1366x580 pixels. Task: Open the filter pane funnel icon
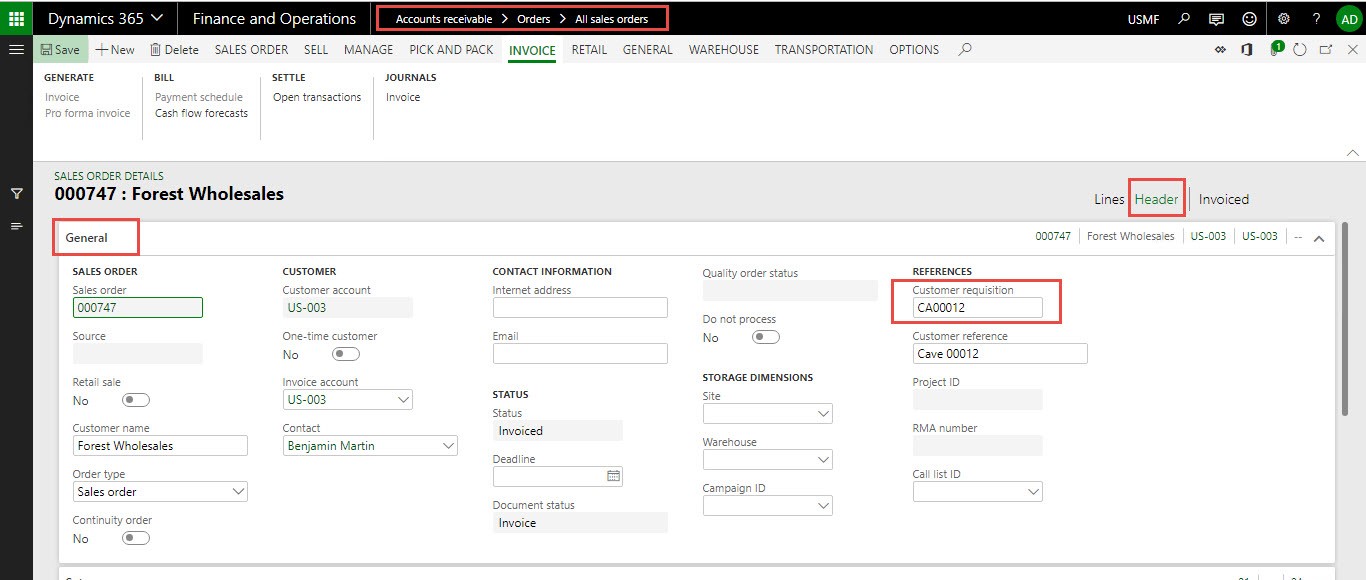point(16,193)
